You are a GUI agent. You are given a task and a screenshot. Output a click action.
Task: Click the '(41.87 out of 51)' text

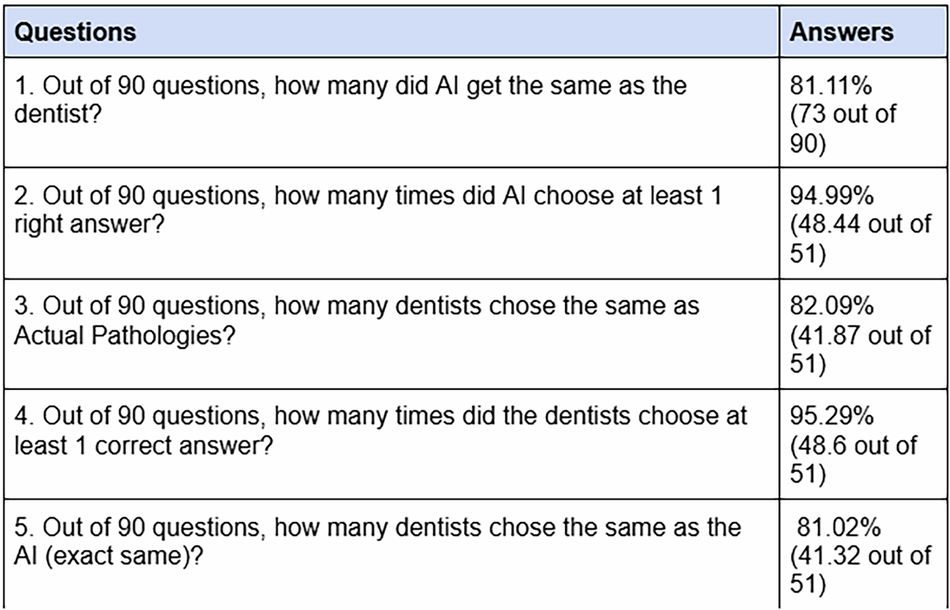tap(860, 347)
